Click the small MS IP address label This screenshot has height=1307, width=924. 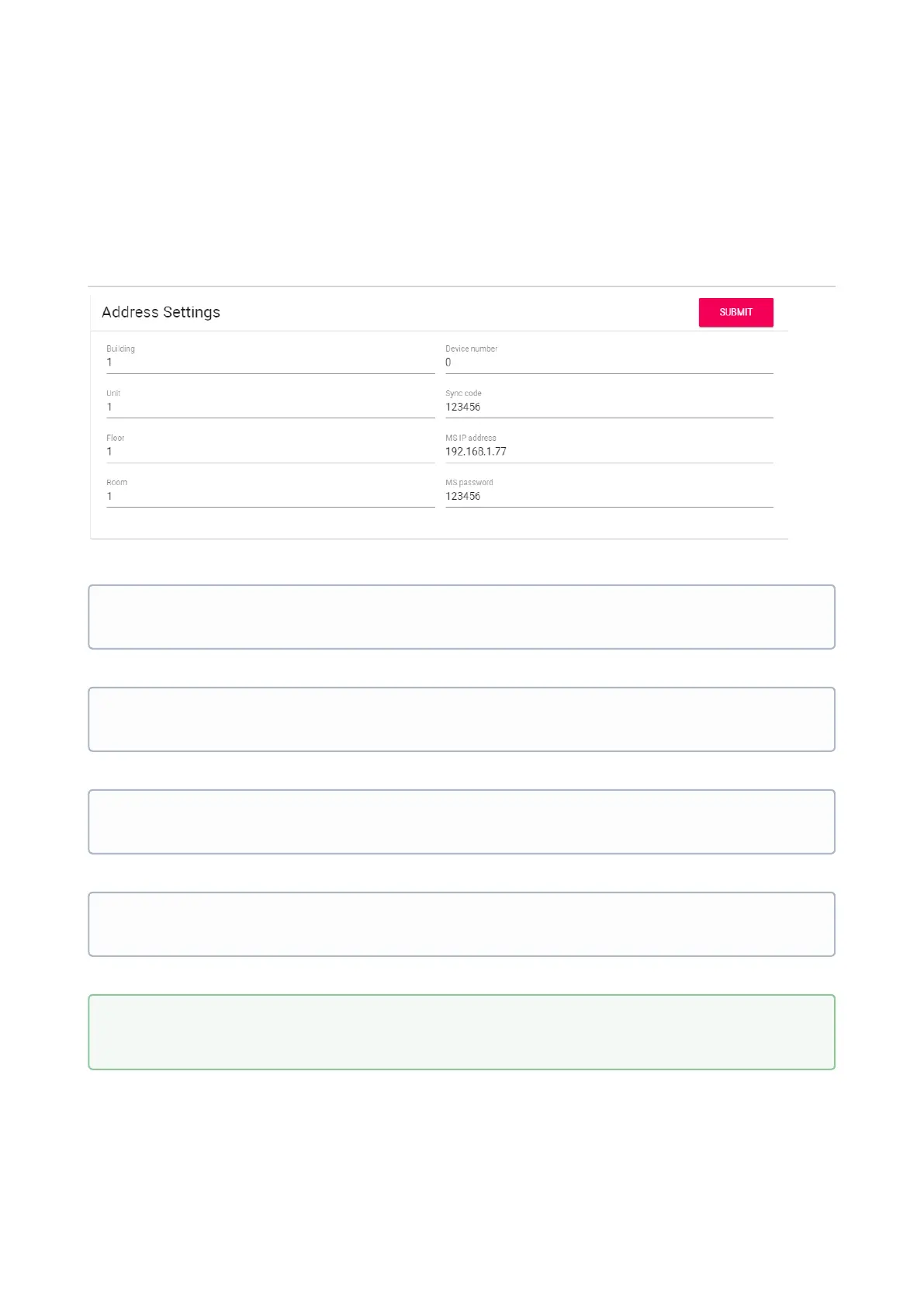click(x=470, y=438)
